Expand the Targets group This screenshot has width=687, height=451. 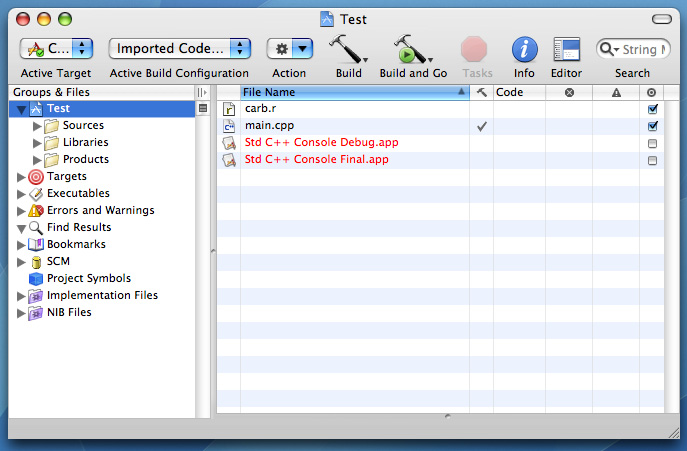(x=22, y=177)
